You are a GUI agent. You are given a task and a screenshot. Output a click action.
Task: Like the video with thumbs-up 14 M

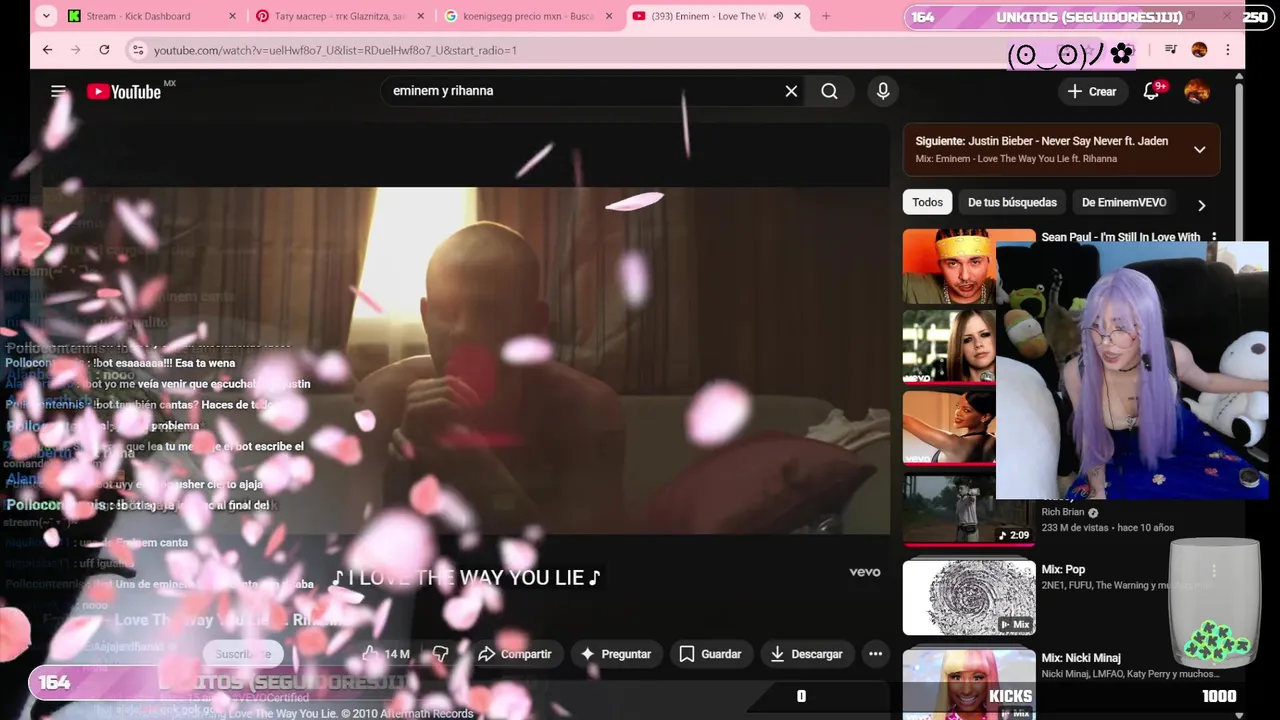[x=388, y=654]
